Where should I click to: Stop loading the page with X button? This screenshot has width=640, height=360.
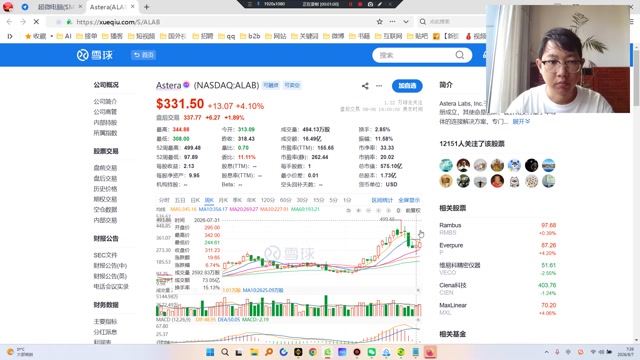pyautogui.click(x=36, y=22)
